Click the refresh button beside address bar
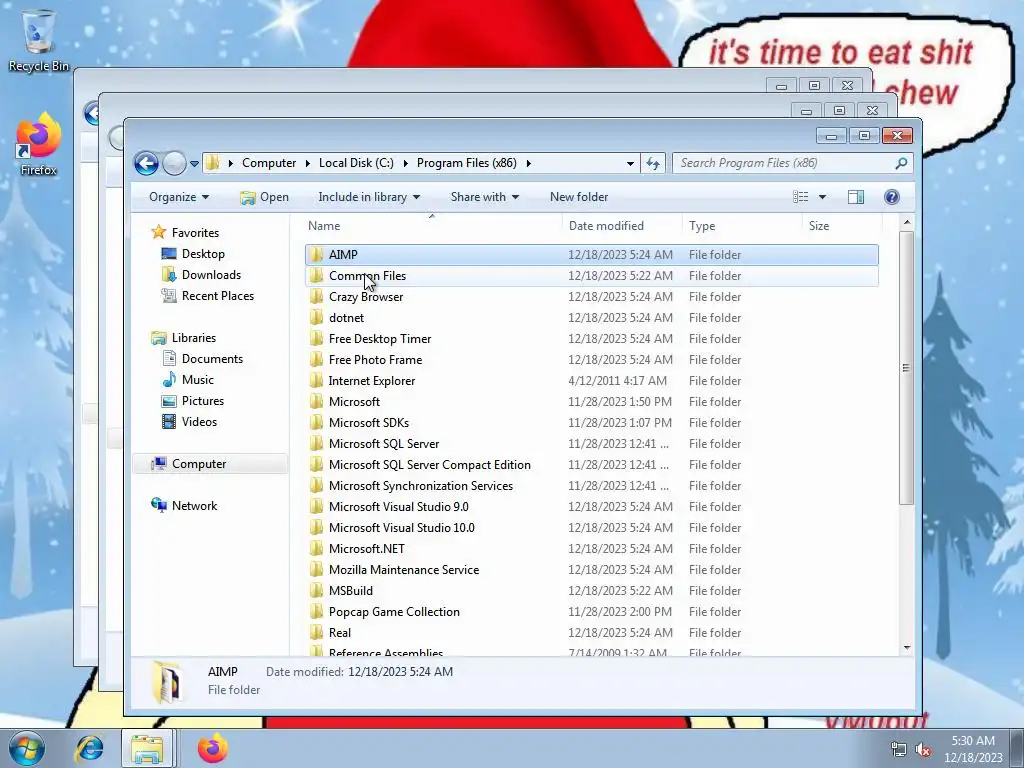1024x768 pixels. [652, 163]
